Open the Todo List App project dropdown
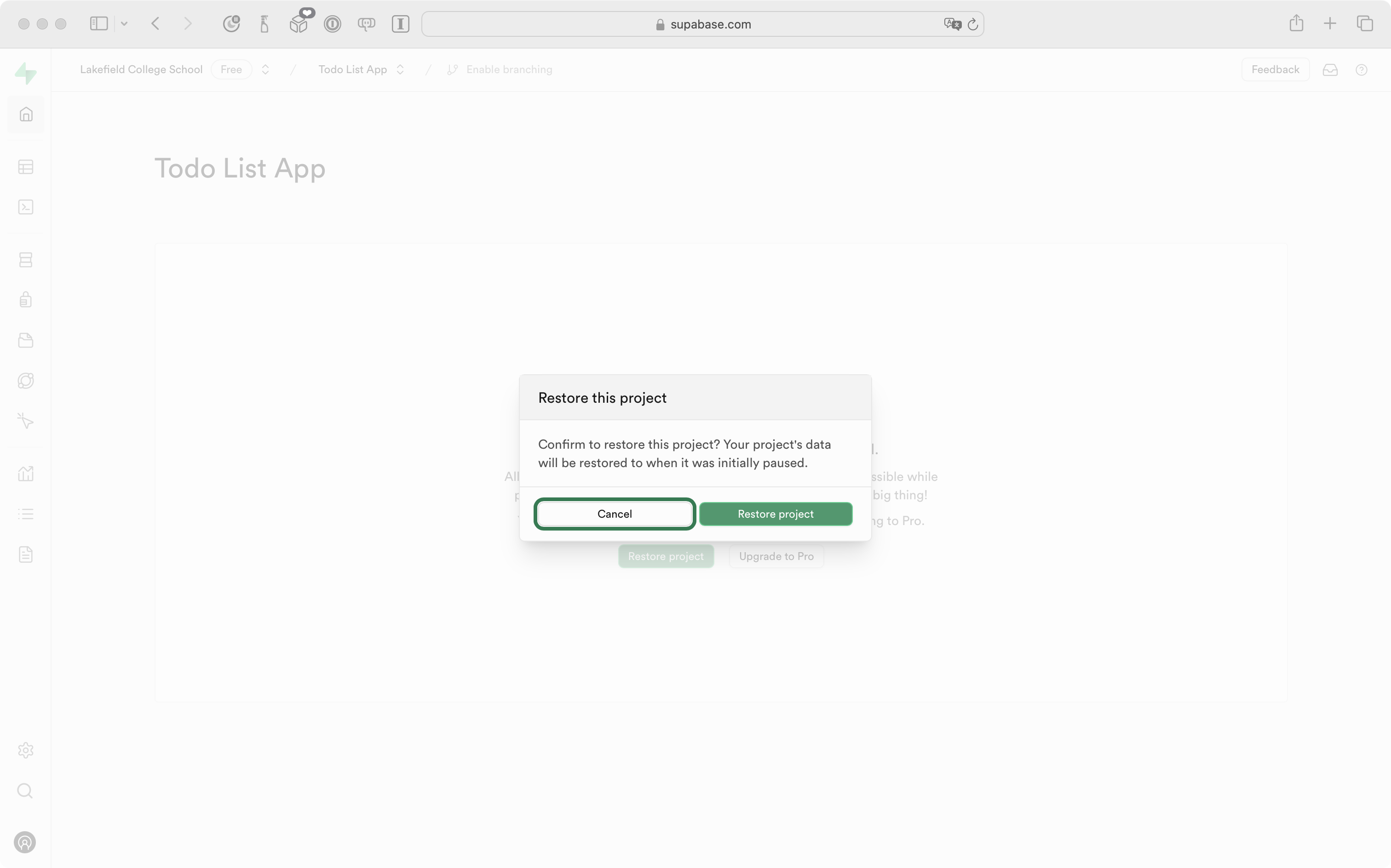1391x868 pixels. coord(401,69)
